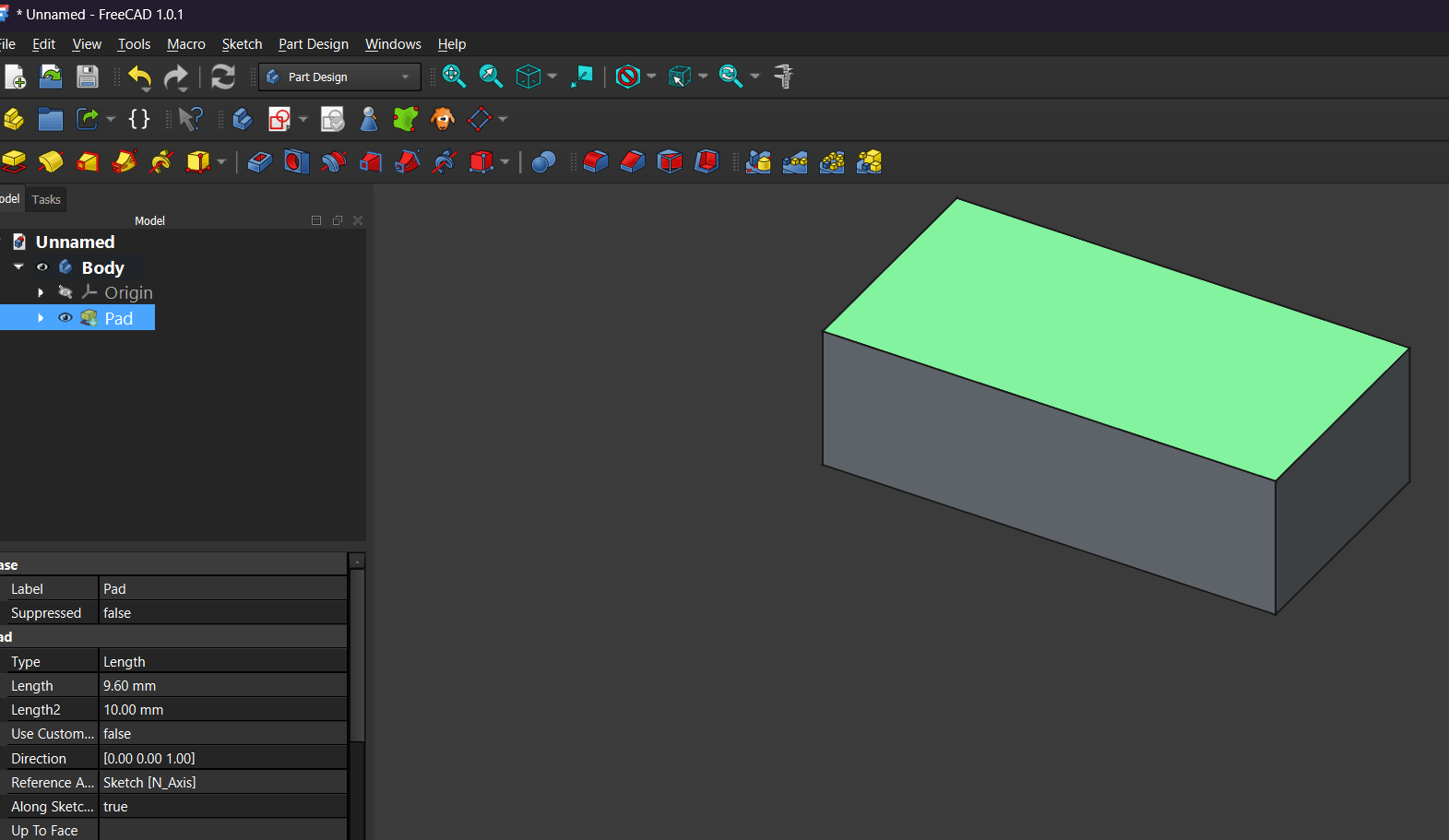
Task: Create a sub-shape binder
Action: [406, 119]
